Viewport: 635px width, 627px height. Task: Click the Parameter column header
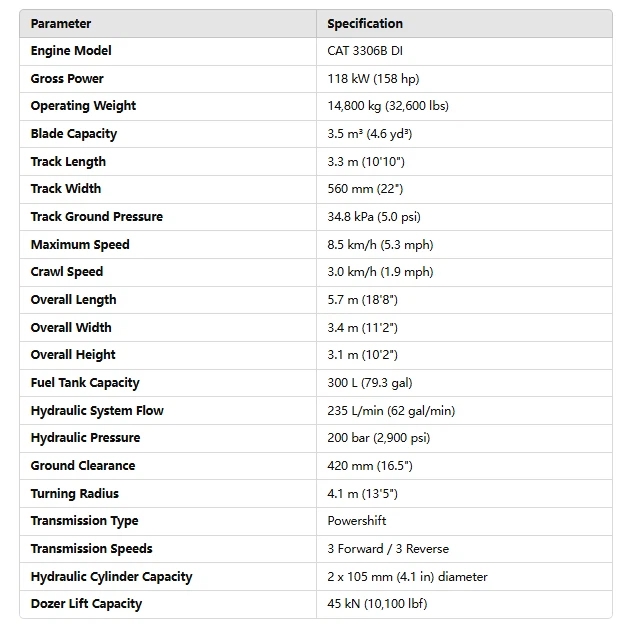(x=61, y=23)
